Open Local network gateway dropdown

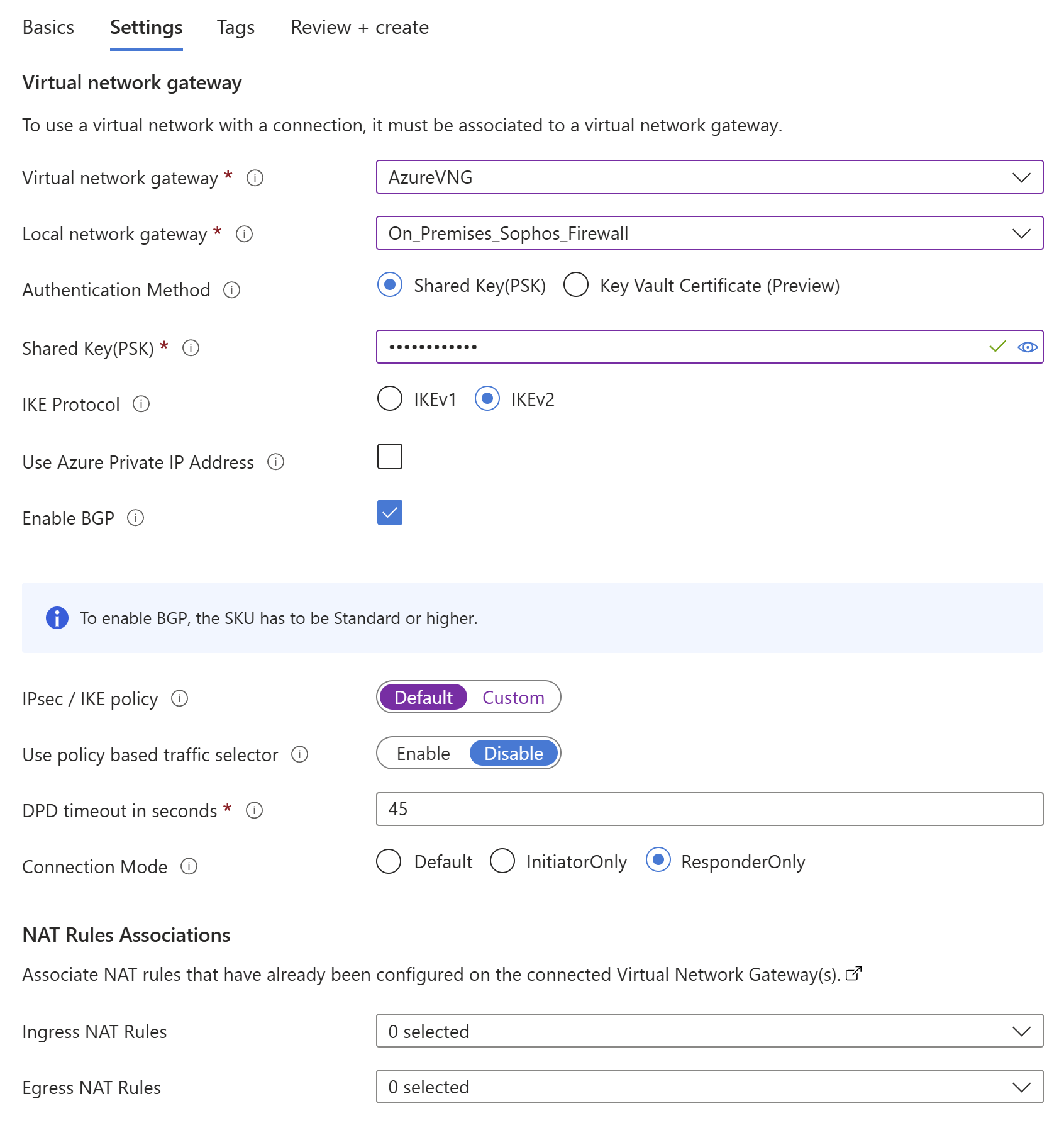click(x=709, y=233)
